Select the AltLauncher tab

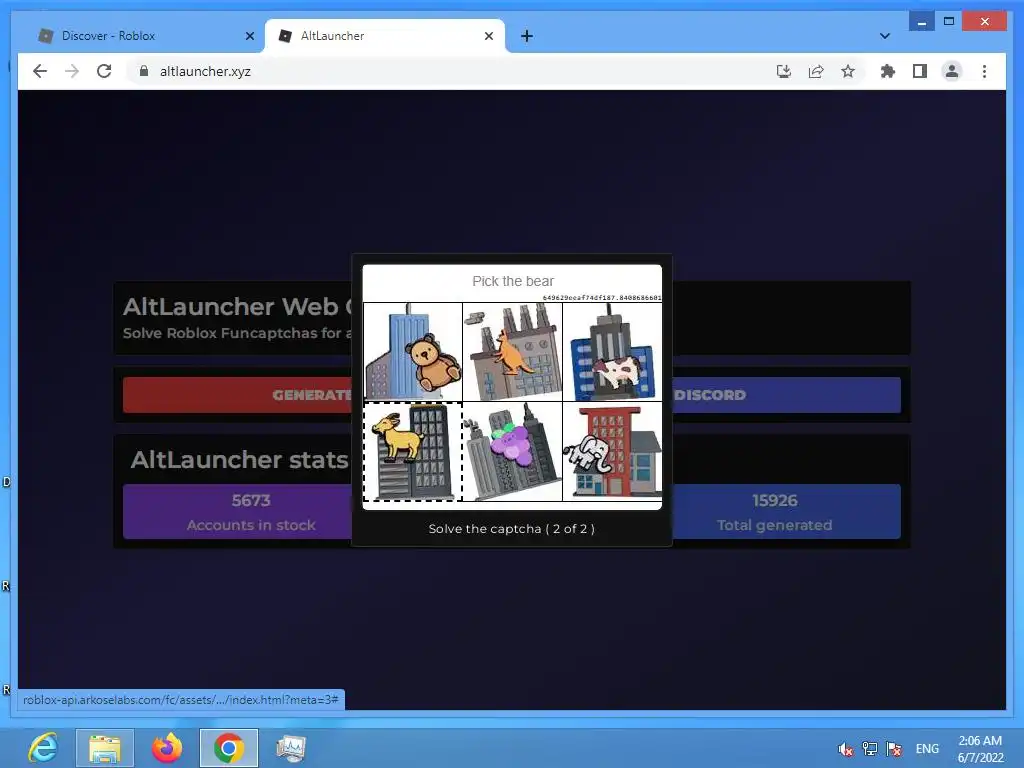click(x=385, y=36)
